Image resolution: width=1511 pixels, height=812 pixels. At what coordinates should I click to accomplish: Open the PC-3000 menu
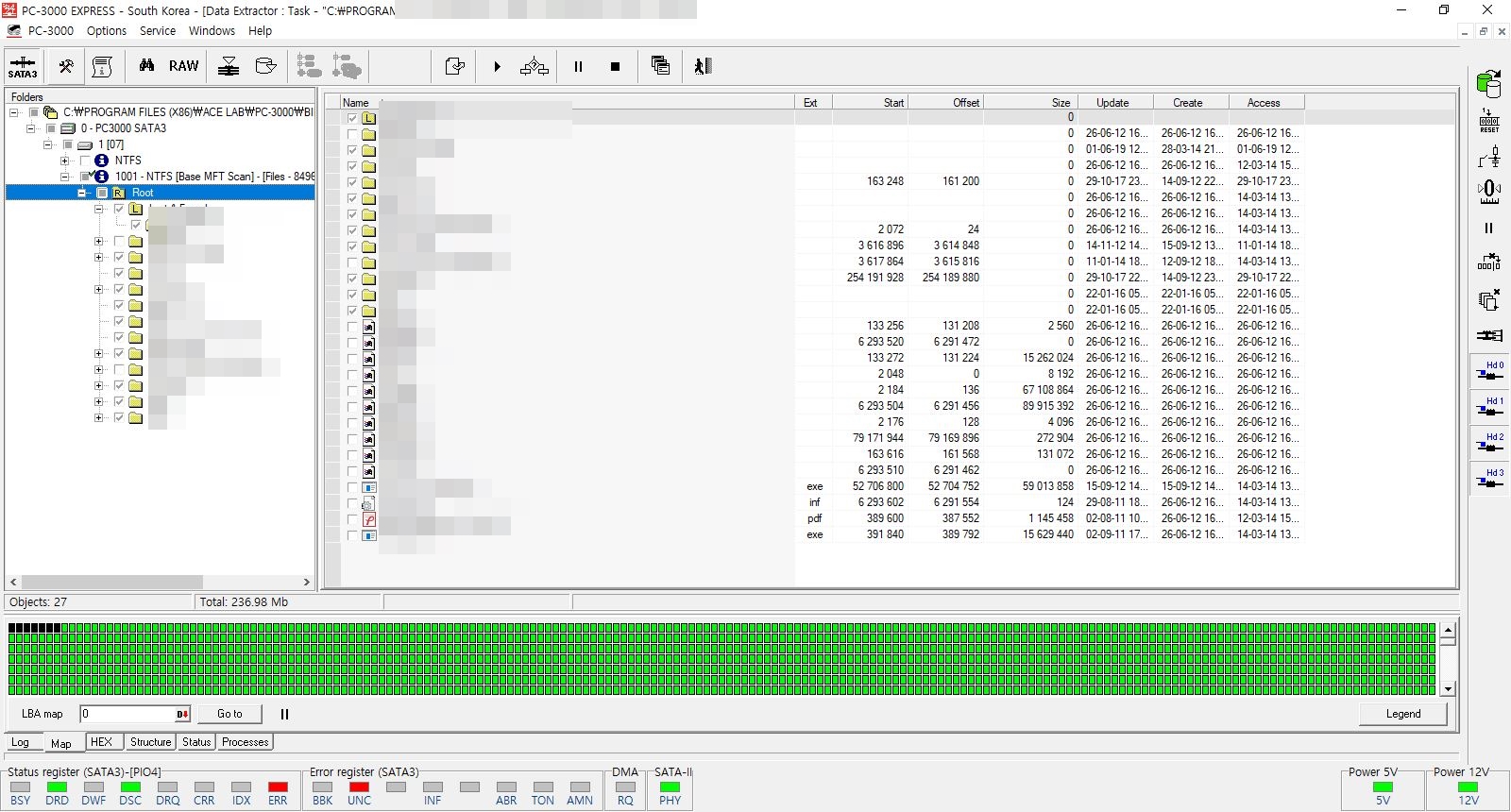(x=51, y=31)
